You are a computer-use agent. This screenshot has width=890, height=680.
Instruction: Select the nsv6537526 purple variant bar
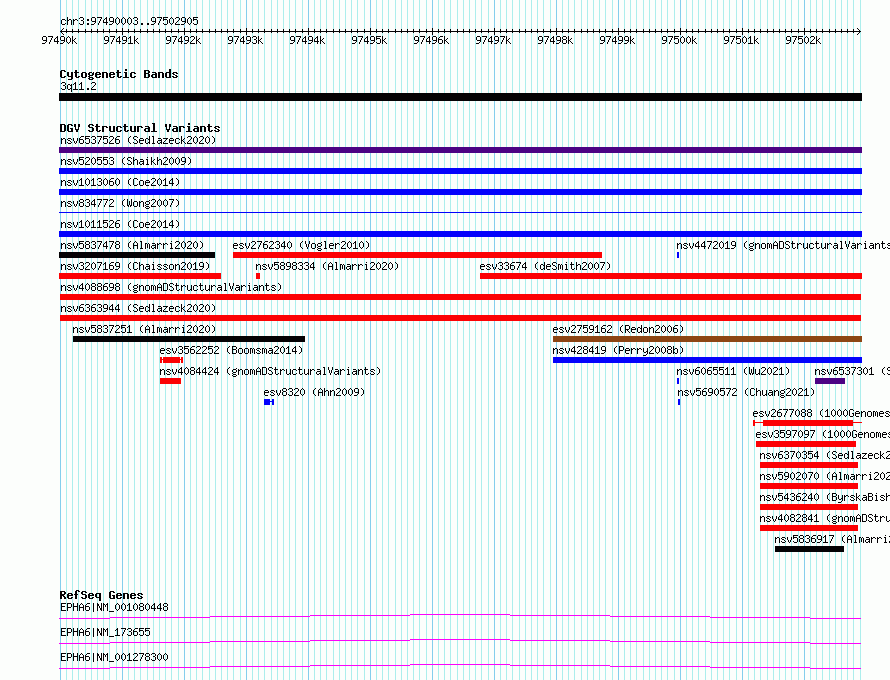[x=460, y=150]
